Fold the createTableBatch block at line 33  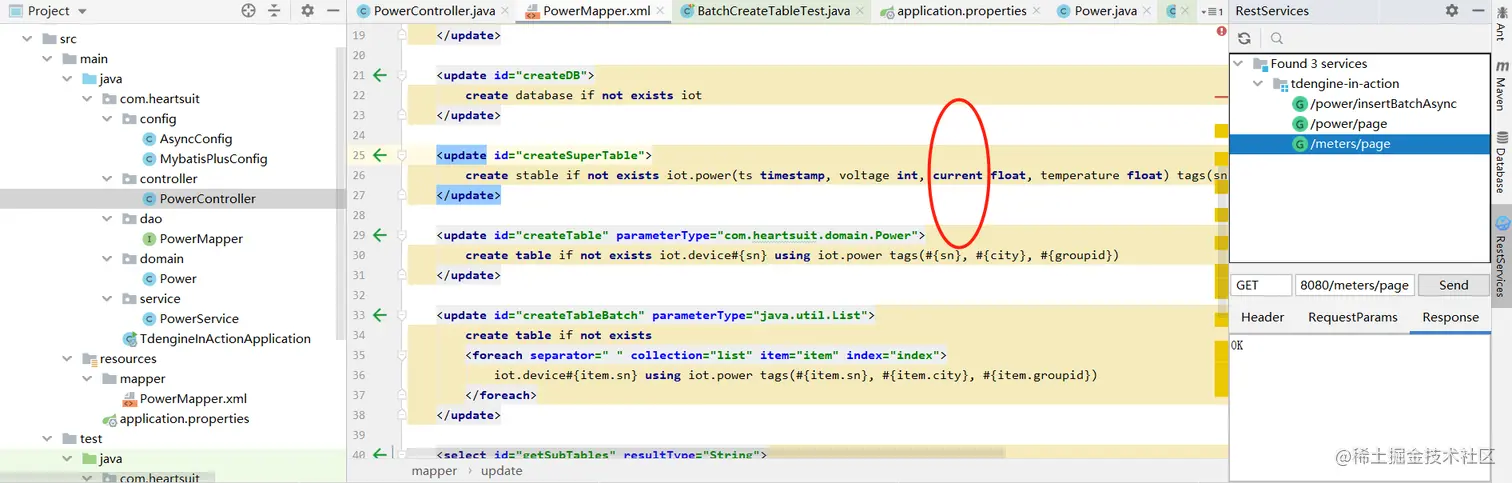click(401, 315)
